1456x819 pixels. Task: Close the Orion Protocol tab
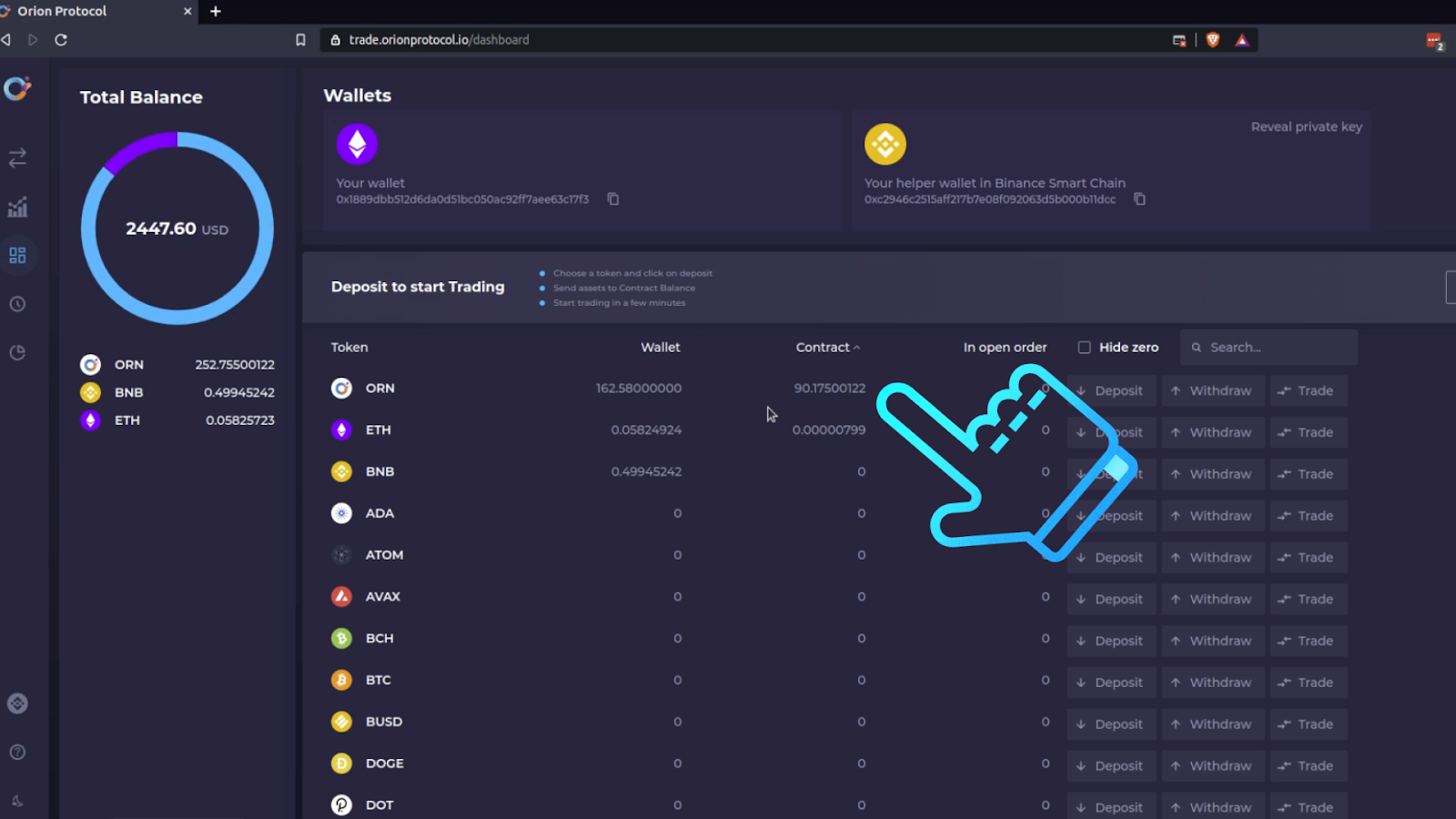(187, 11)
